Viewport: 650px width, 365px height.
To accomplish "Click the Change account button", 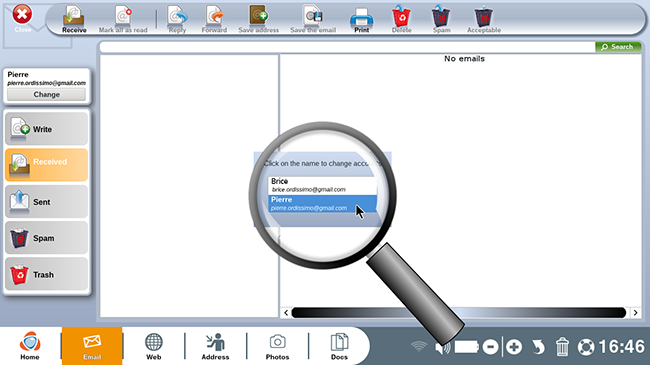I will (46, 95).
